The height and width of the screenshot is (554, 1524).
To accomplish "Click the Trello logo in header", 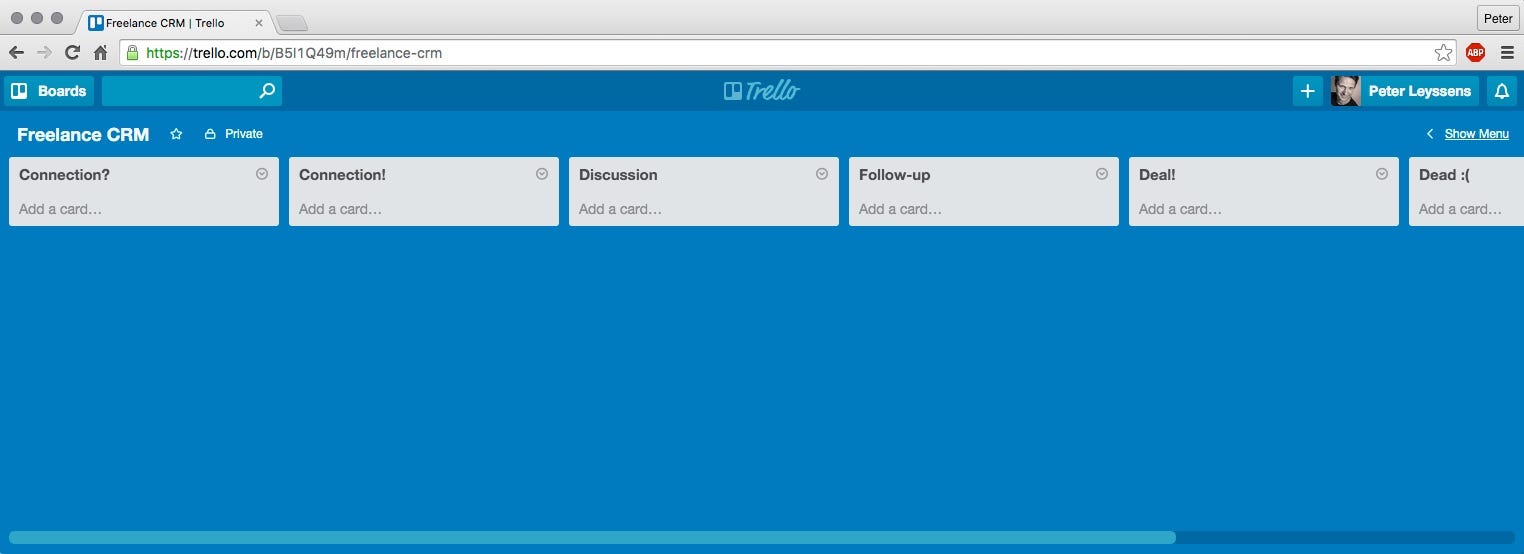I will pos(762,91).
